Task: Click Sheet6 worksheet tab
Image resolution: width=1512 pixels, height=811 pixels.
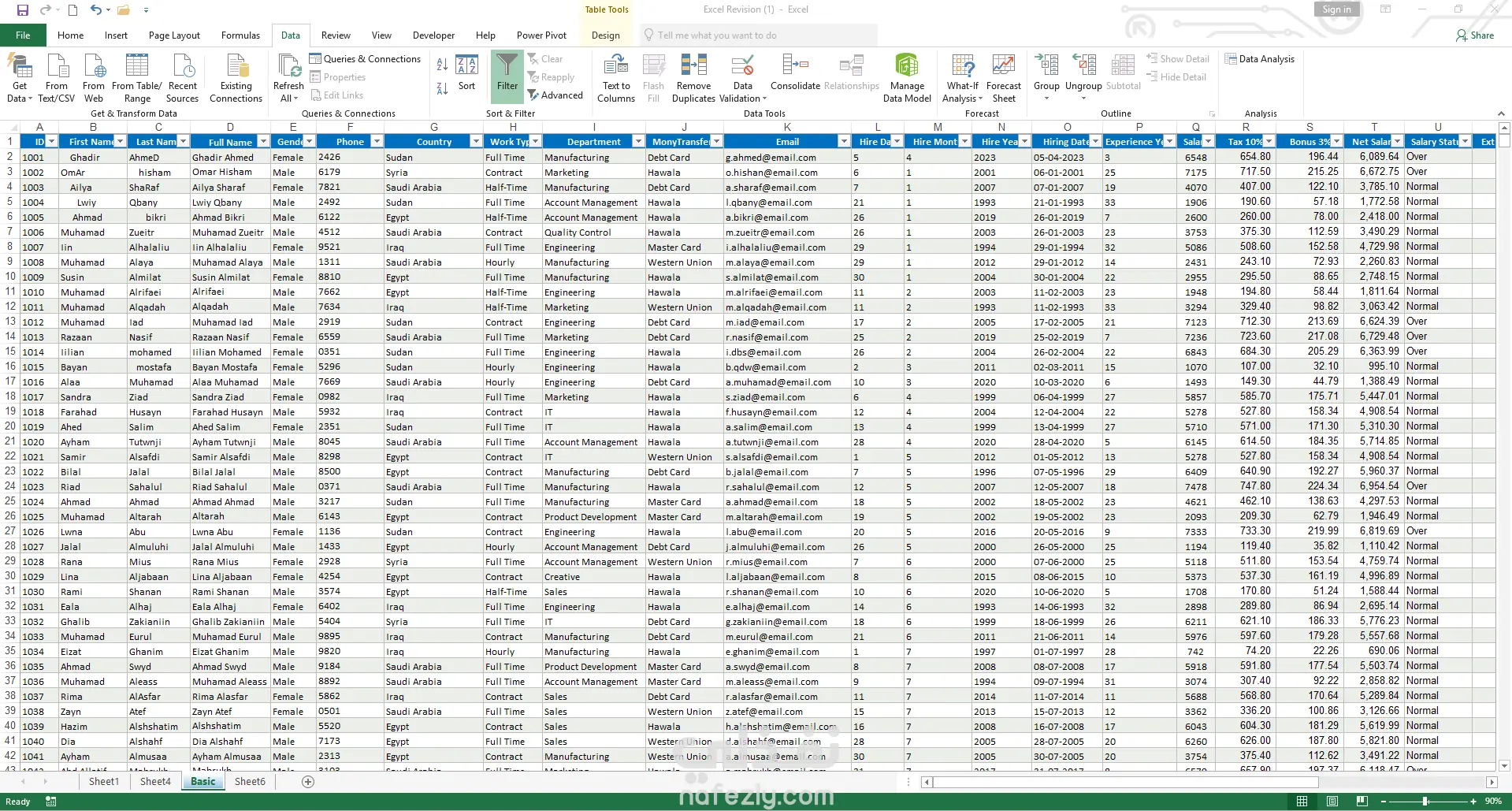Action: click(250, 782)
